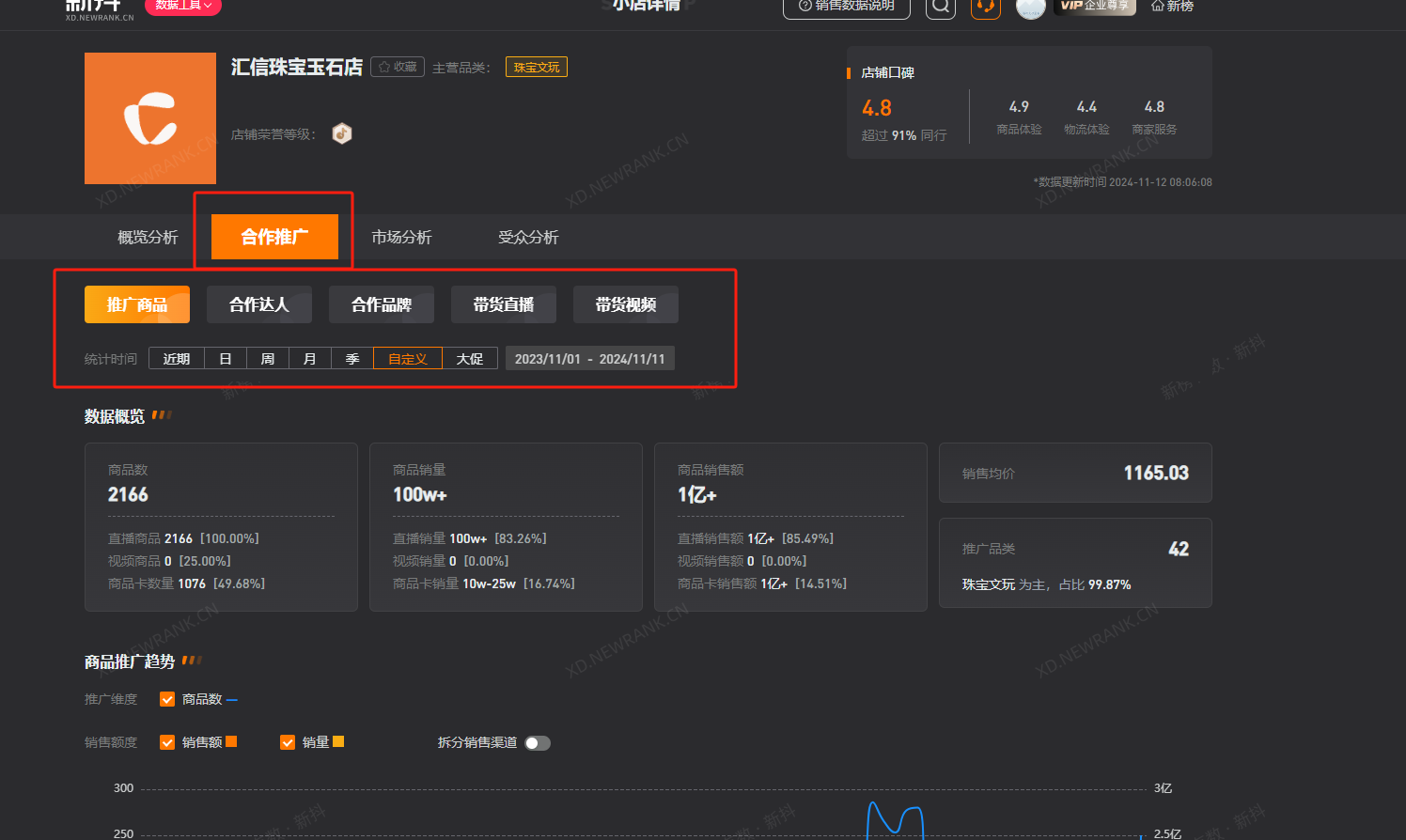Click the 商家服务 4.8 rating
1406x840 pixels.
1154,107
